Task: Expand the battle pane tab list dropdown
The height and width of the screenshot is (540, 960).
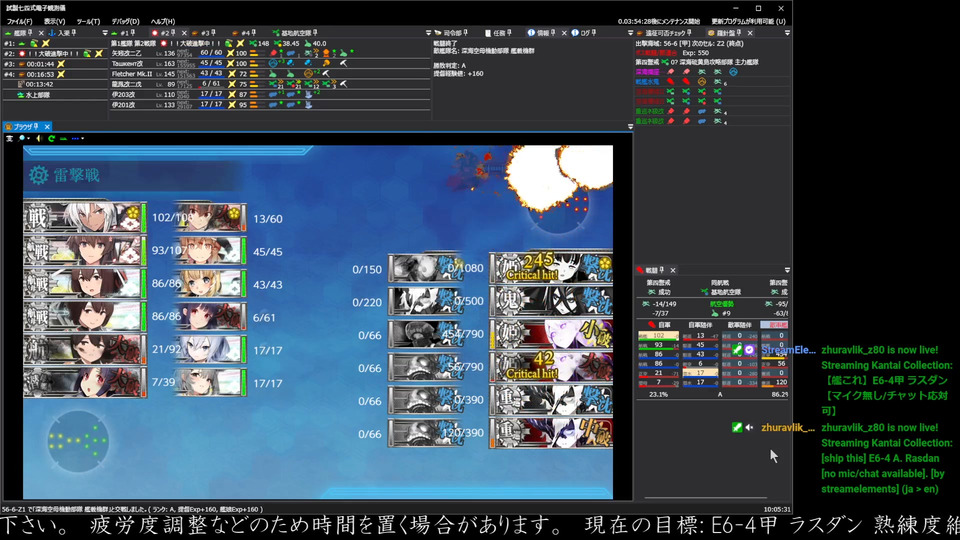Action: [787, 270]
